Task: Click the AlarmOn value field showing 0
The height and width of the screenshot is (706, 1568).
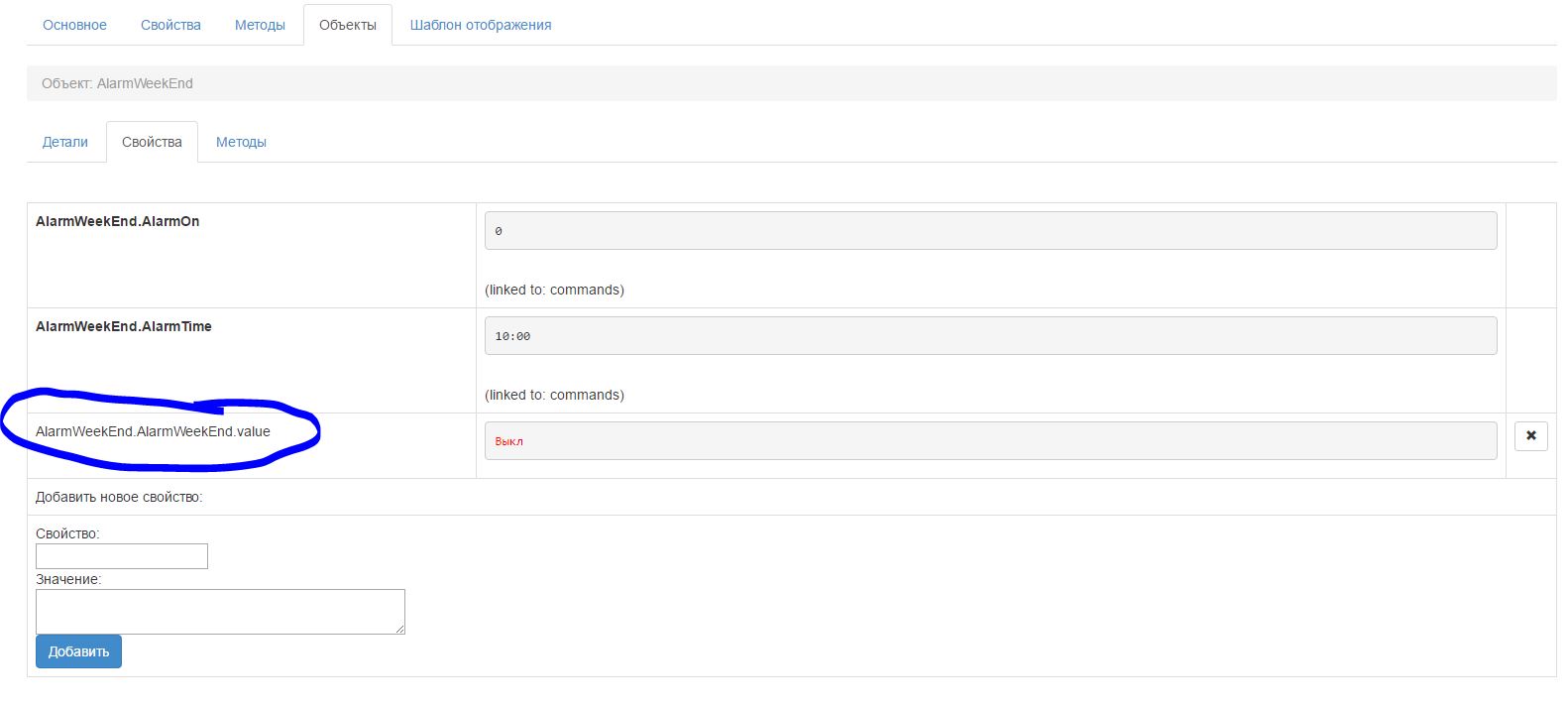Action: (990, 231)
